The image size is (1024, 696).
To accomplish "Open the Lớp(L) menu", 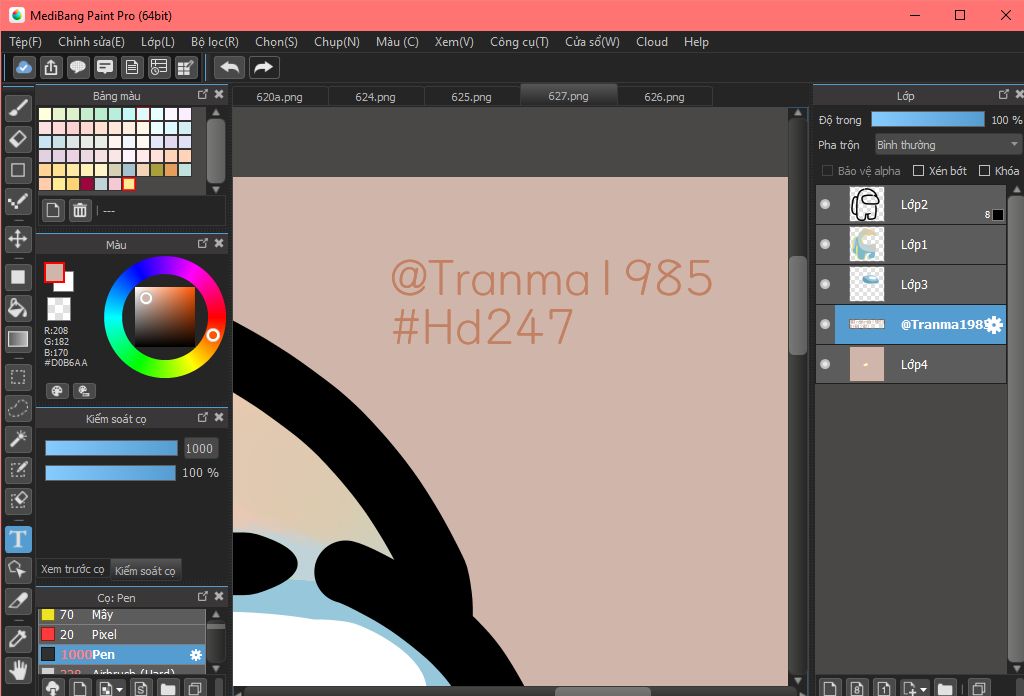I will pyautogui.click(x=157, y=42).
